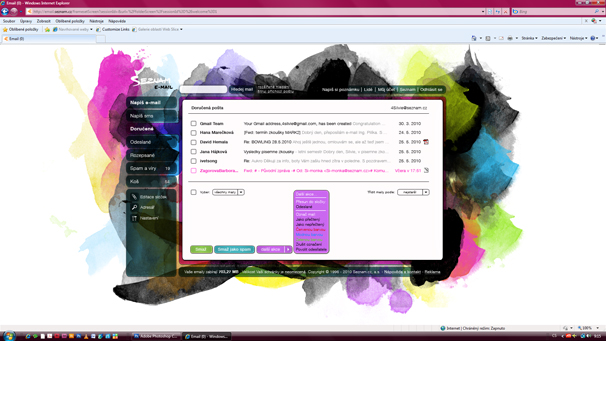Tick checkbox next to Gmail Team email
Screen dimensions: 606x406
(194, 124)
